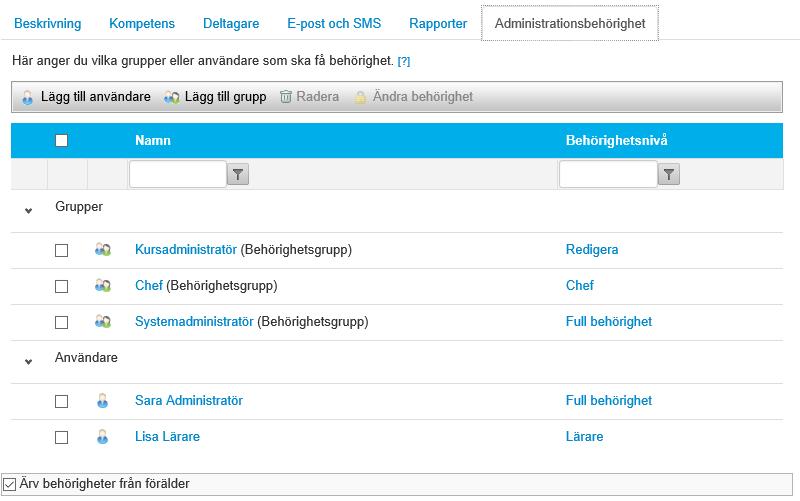Click the Ändra behörighet button text
Image resolution: width=800 pixels, height=501 pixels.
tap(423, 96)
